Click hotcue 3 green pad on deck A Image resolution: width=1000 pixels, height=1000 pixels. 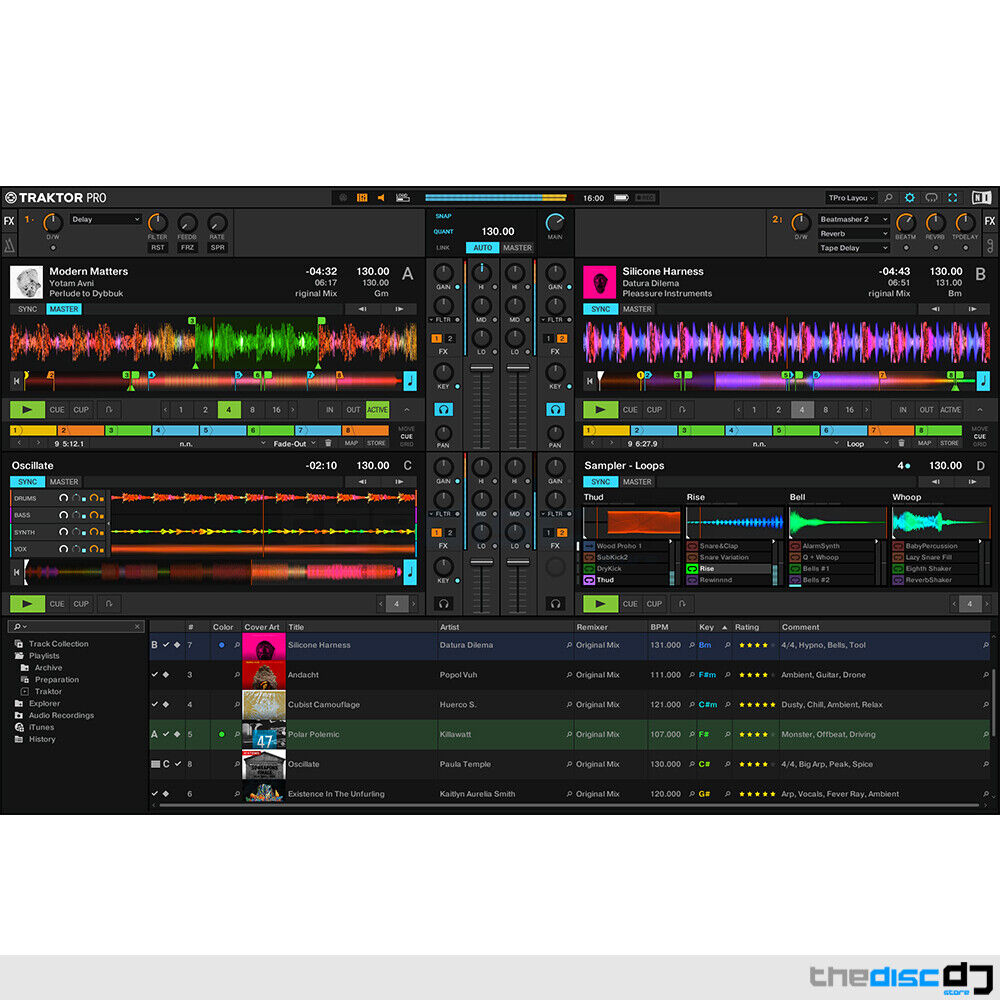click(x=128, y=430)
